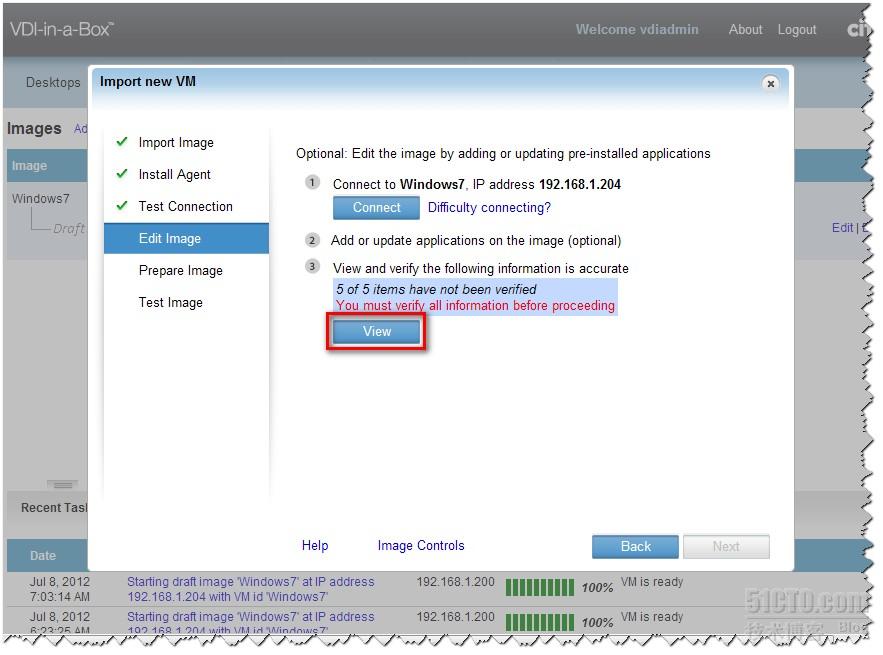Open the Image Controls link
This screenshot has width=883, height=655.
click(421, 545)
